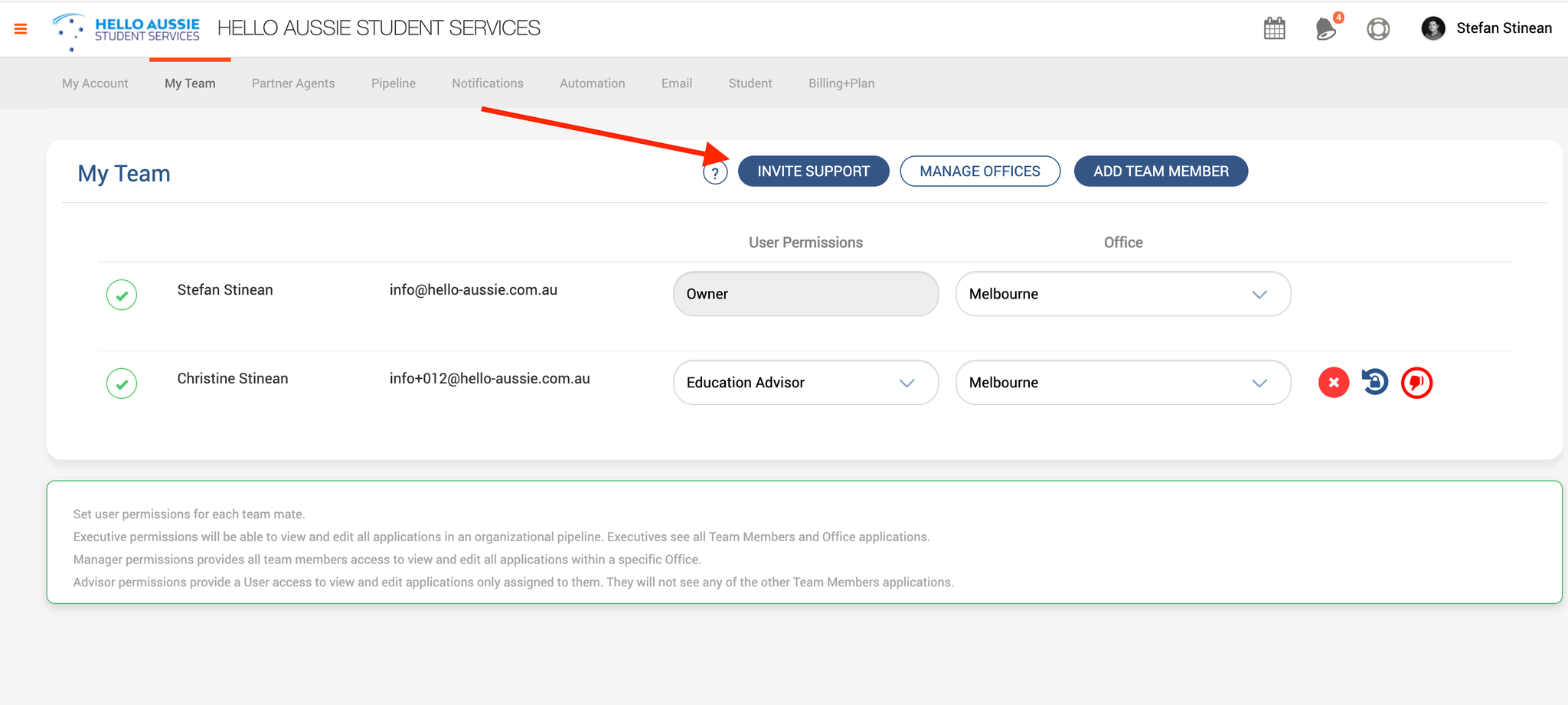Expand Stefan's Melbourne office dropdown

click(1122, 294)
